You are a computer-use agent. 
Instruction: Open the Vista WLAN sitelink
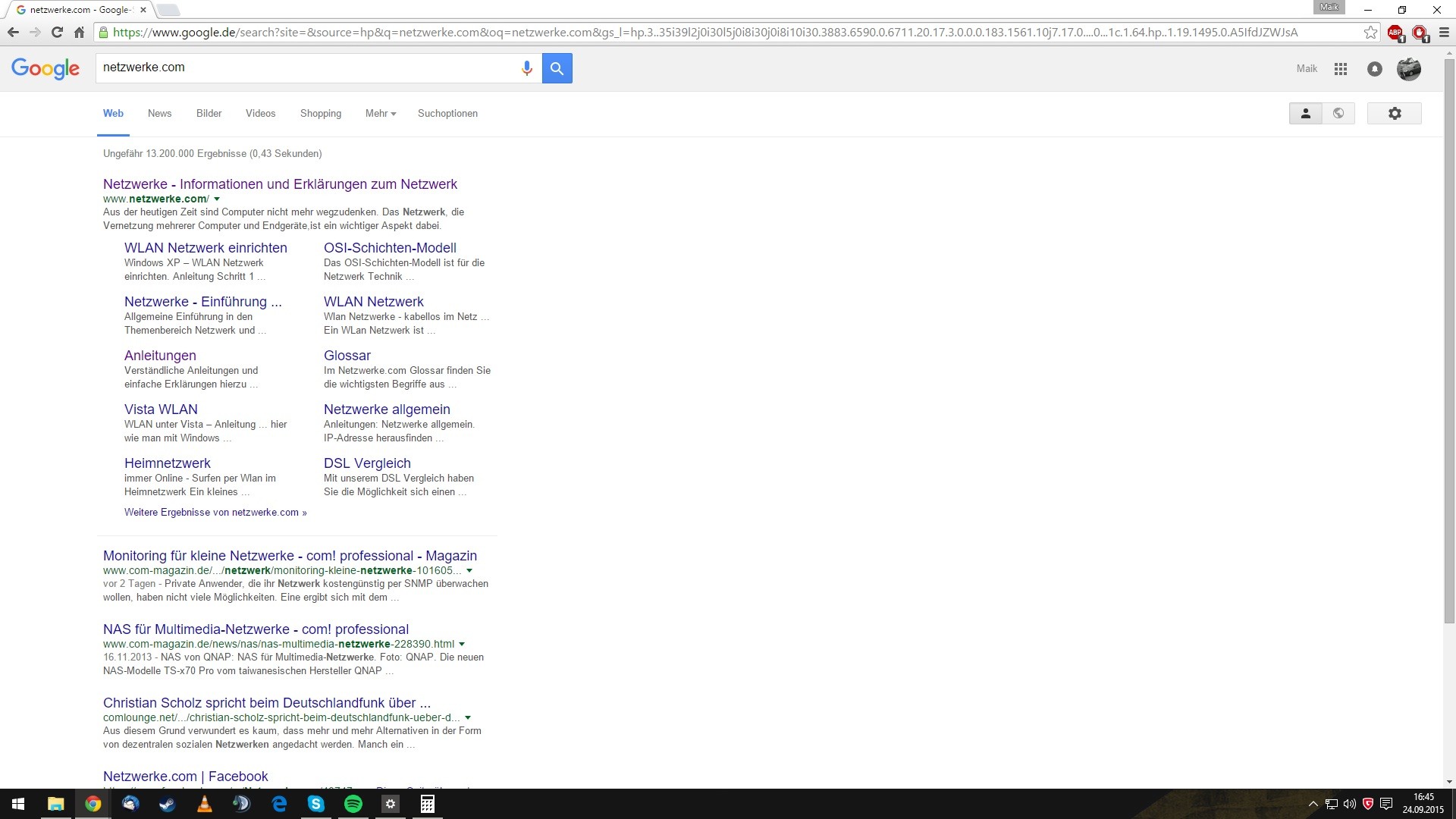tap(161, 409)
